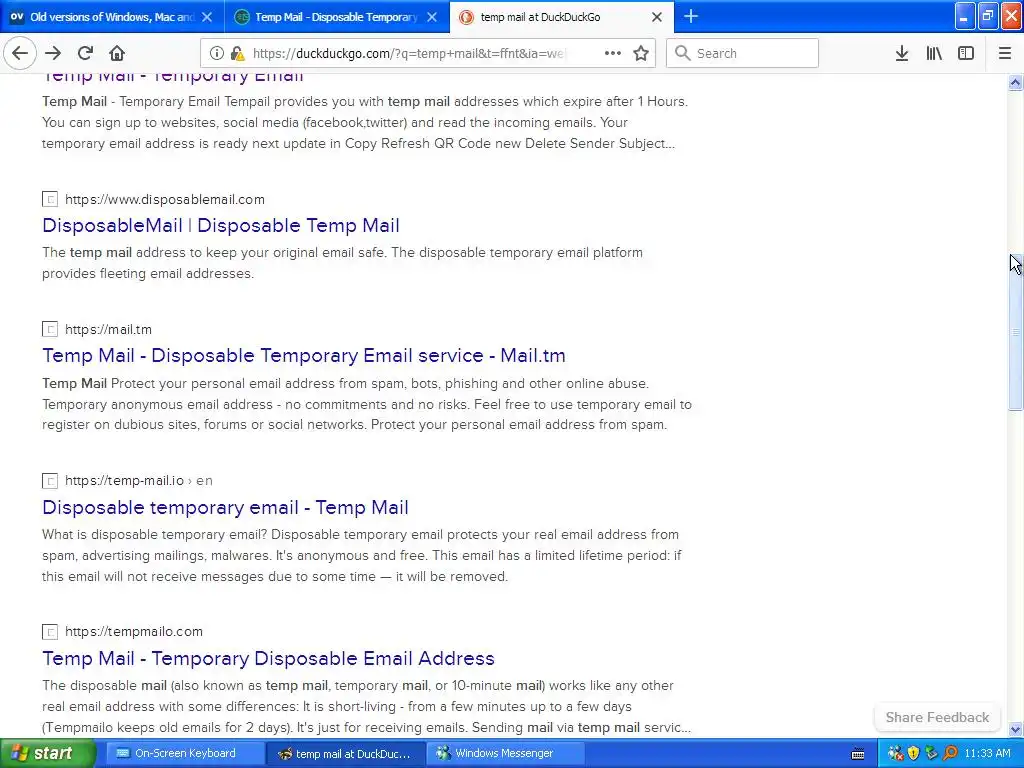This screenshot has height=768, width=1024.
Task: Click the mail.tm favicon icon
Action: [50, 329]
